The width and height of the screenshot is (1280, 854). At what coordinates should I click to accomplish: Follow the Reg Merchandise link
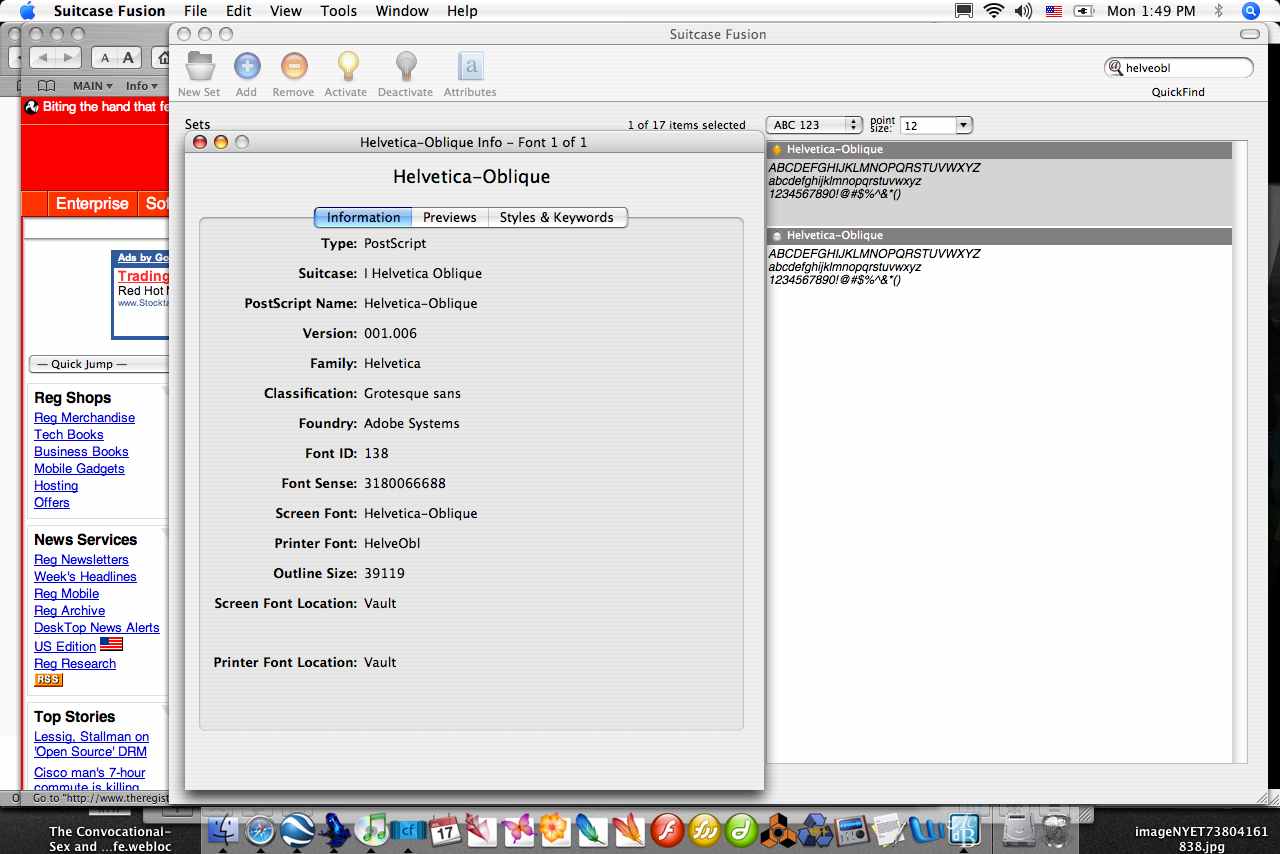click(x=84, y=417)
